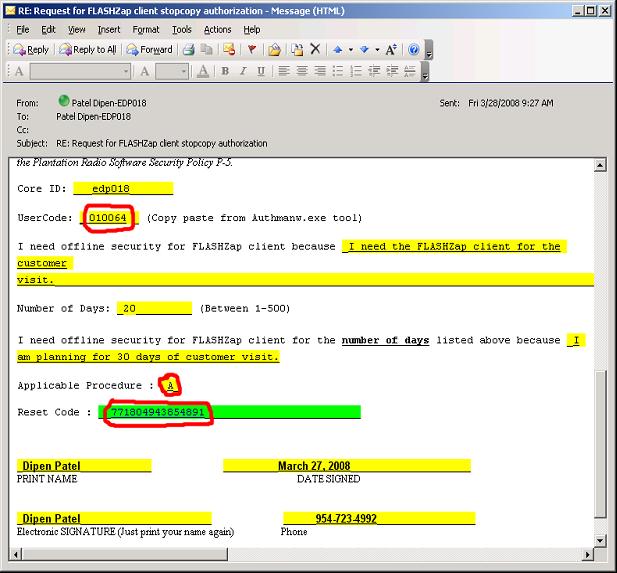Delete the message with X icon

point(315,49)
